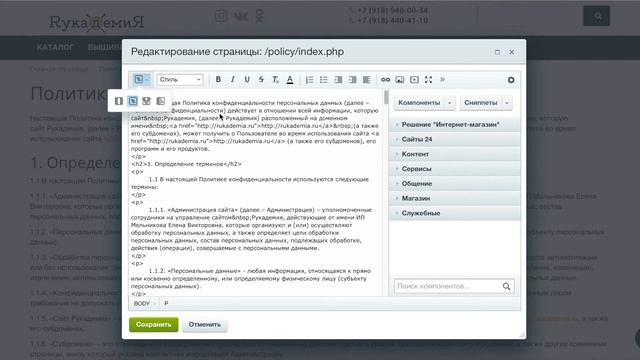Viewport: 640px width, 360px height.
Task: Click the РукадемиЯ site logo
Action: (x=97, y=22)
